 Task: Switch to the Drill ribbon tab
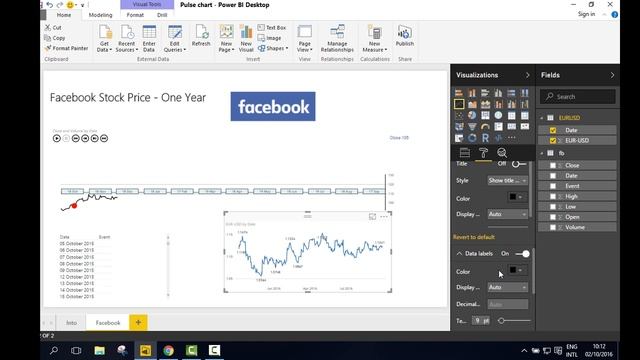pos(162,15)
